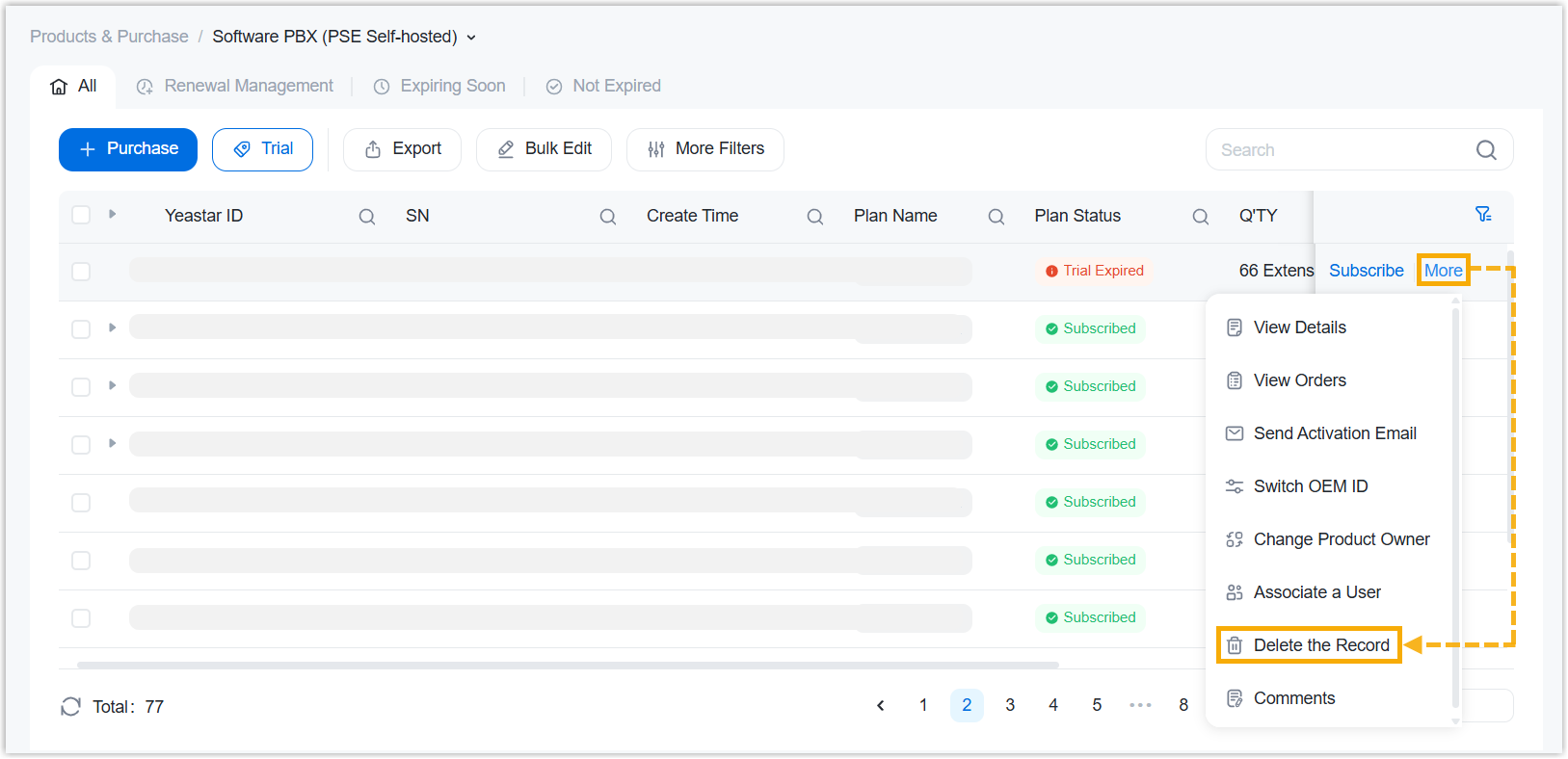Click the Subscribe link in first row
Viewport: 1568px width, 759px height.
point(1366,271)
